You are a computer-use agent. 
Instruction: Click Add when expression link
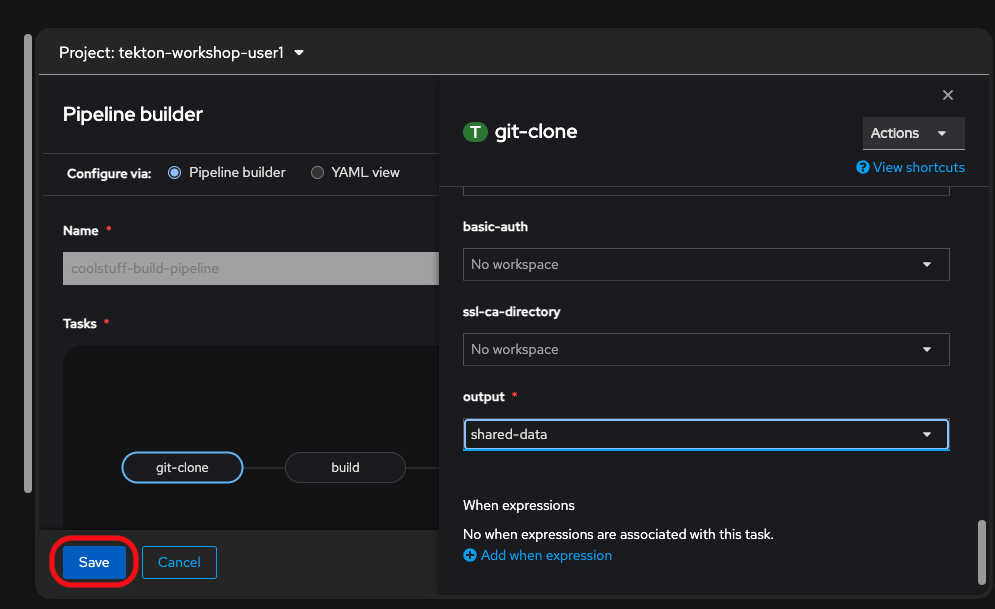(546, 555)
